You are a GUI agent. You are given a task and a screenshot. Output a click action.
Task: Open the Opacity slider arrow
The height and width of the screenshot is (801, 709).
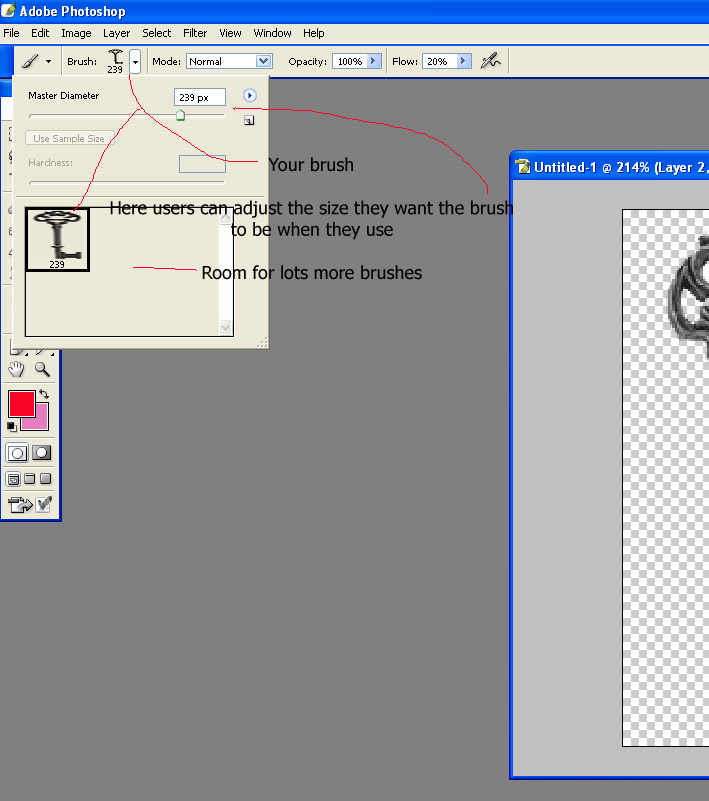(373, 61)
